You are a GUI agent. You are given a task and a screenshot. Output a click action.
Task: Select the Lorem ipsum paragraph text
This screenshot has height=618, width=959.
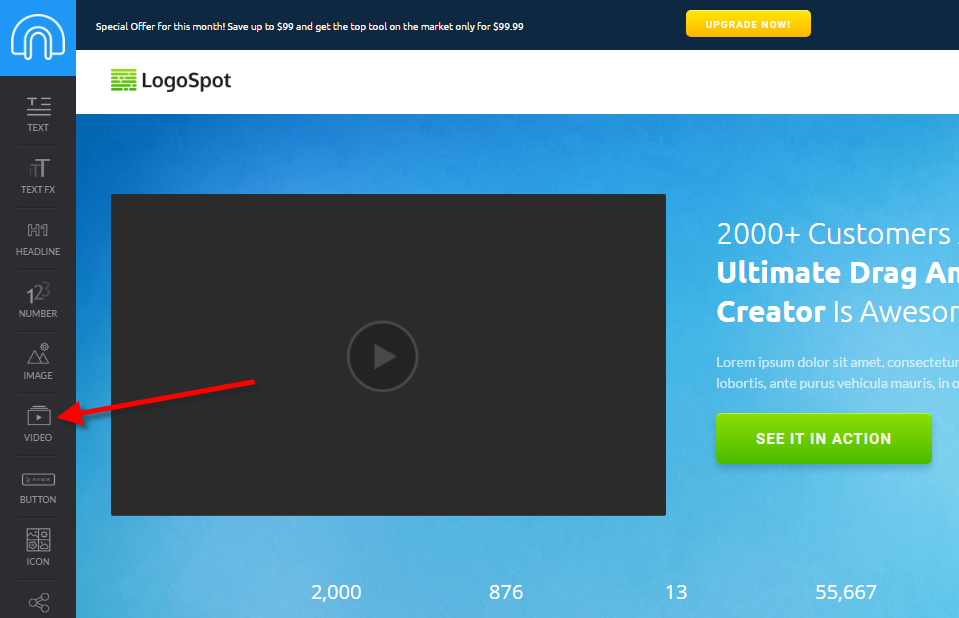tap(836, 372)
